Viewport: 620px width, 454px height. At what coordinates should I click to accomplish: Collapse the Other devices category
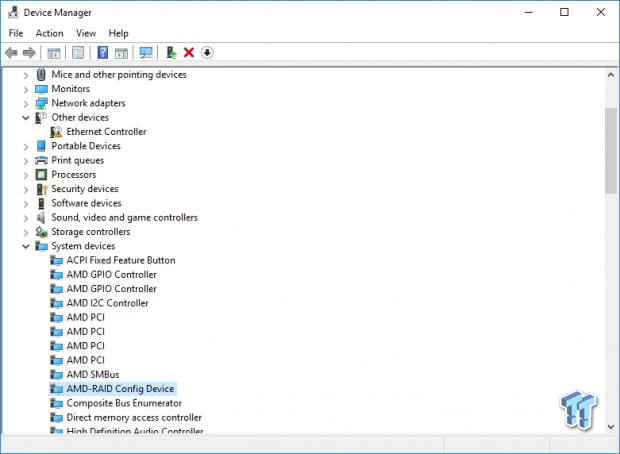[x=26, y=117]
